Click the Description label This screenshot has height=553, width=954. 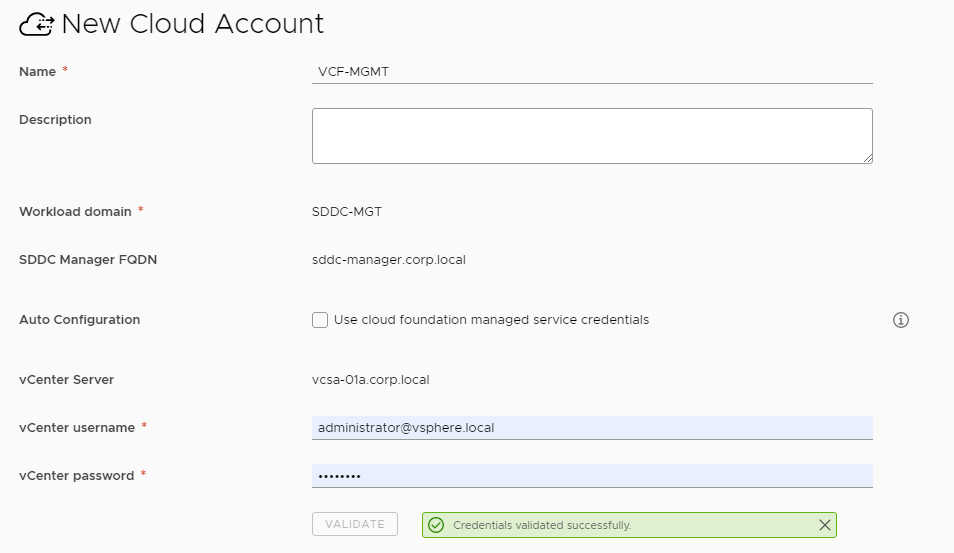click(x=55, y=120)
